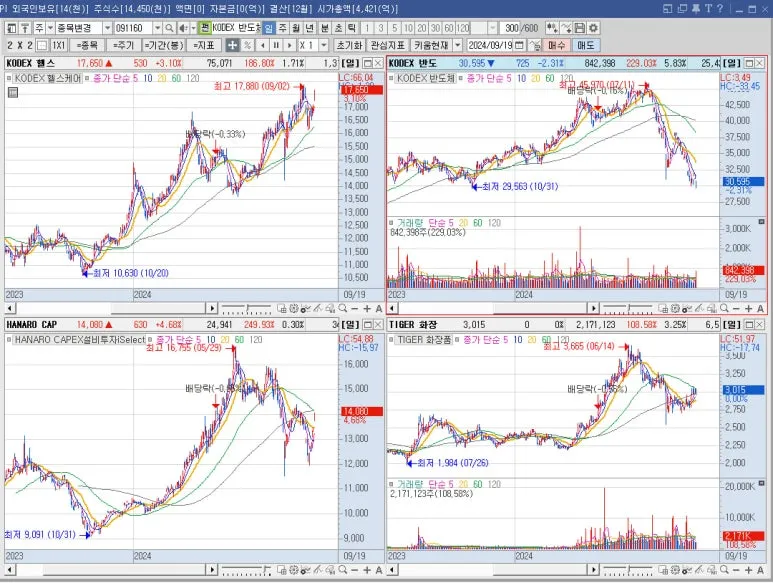Click plus zoom icon under HANARO CAP chart

pyautogui.click(x=367, y=570)
